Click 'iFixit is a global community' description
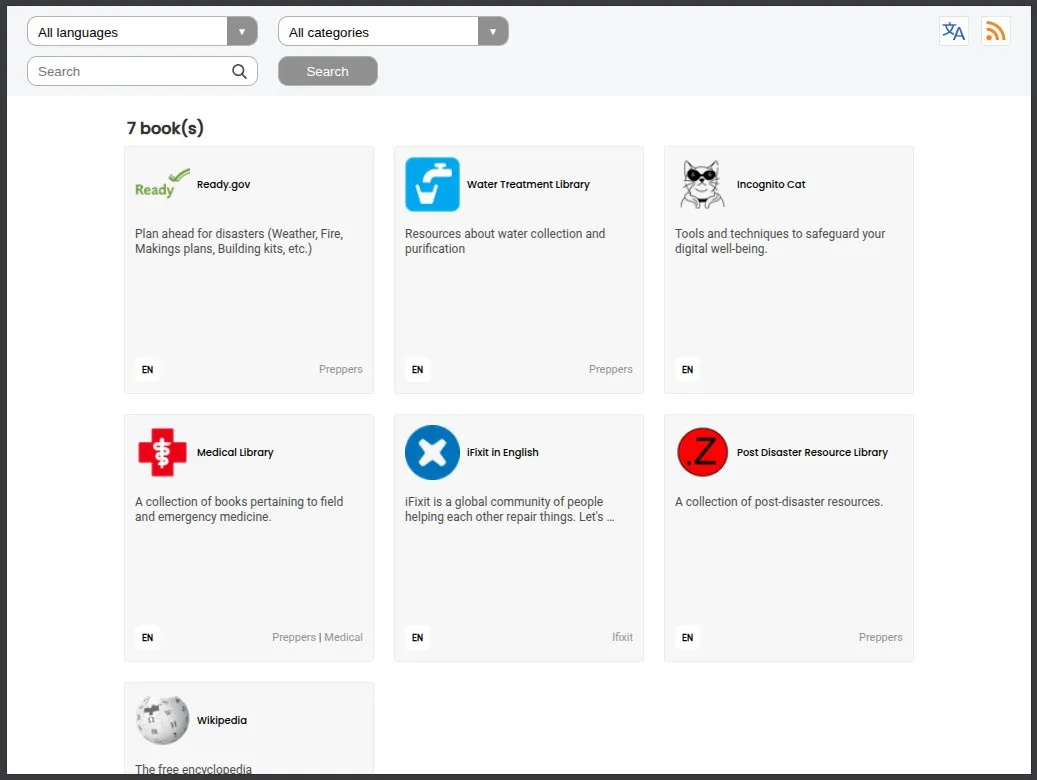The width and height of the screenshot is (1037, 780). coord(509,509)
